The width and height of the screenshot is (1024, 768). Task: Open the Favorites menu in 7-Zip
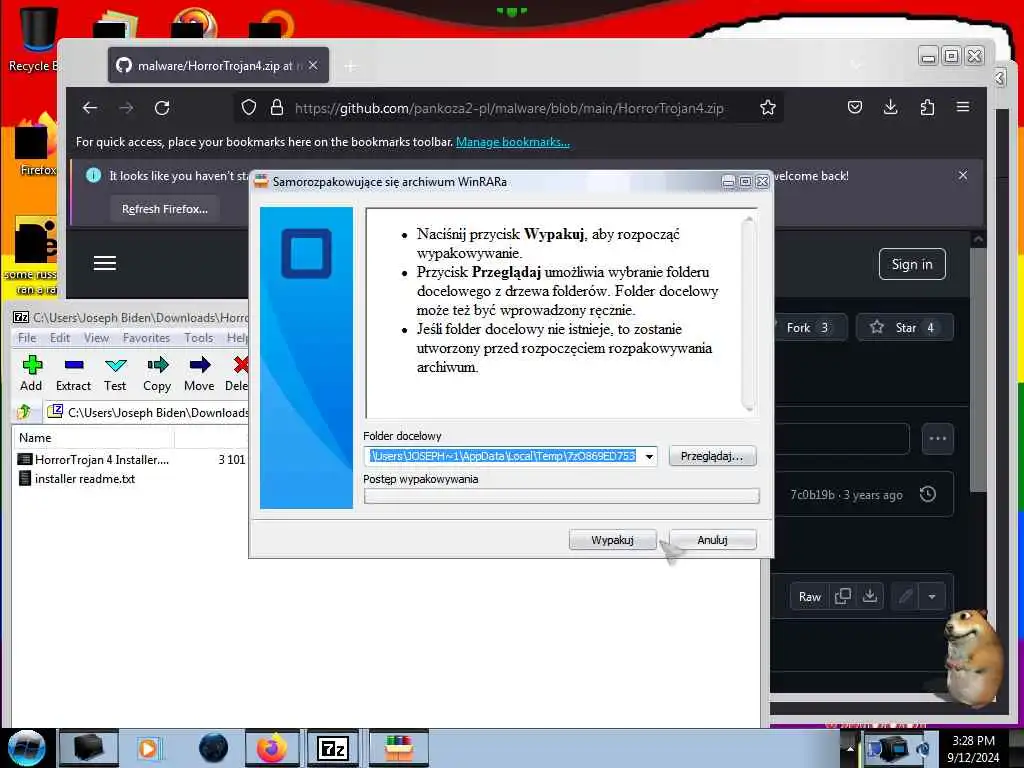(146, 338)
